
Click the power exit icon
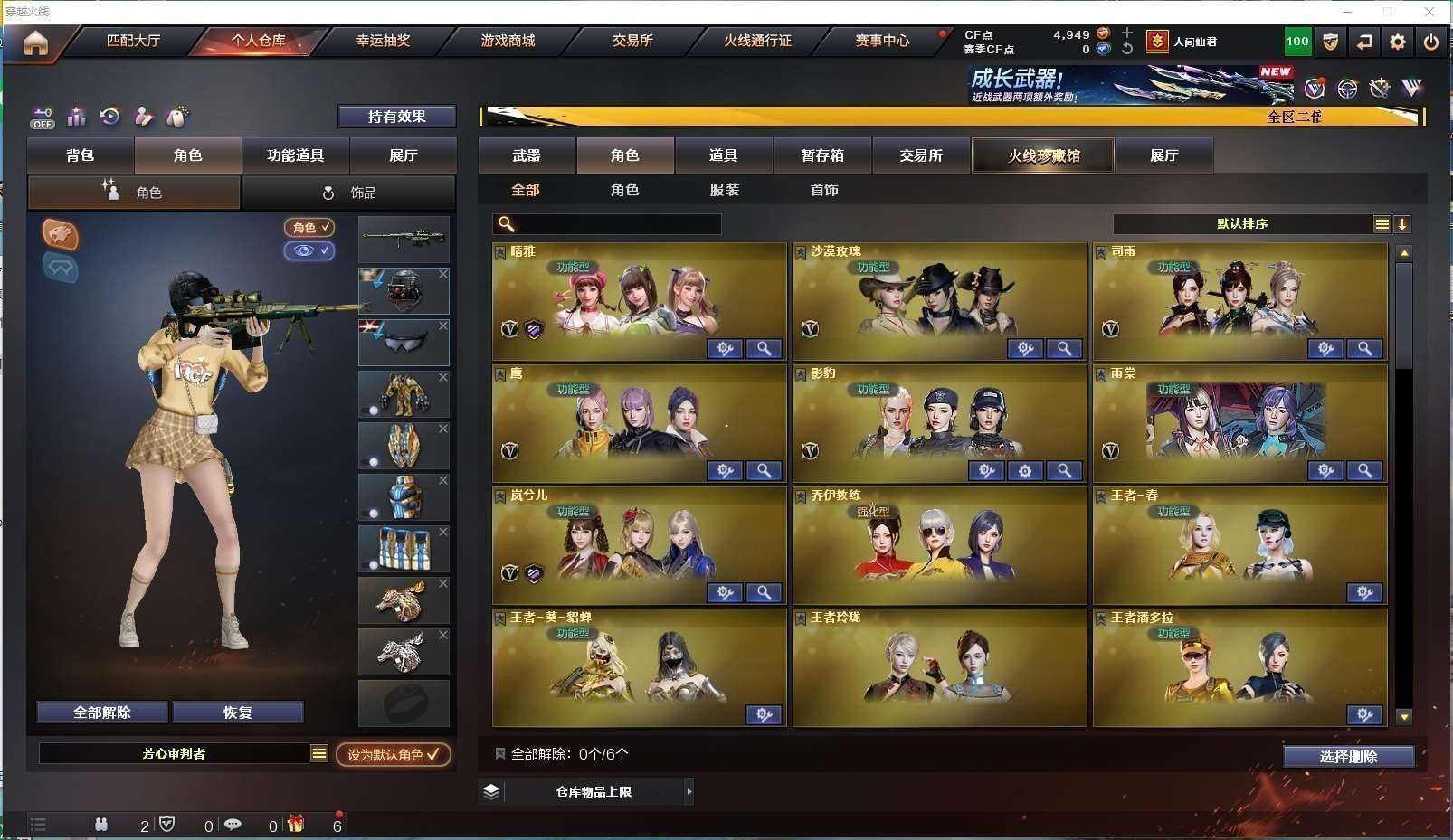click(x=1430, y=42)
